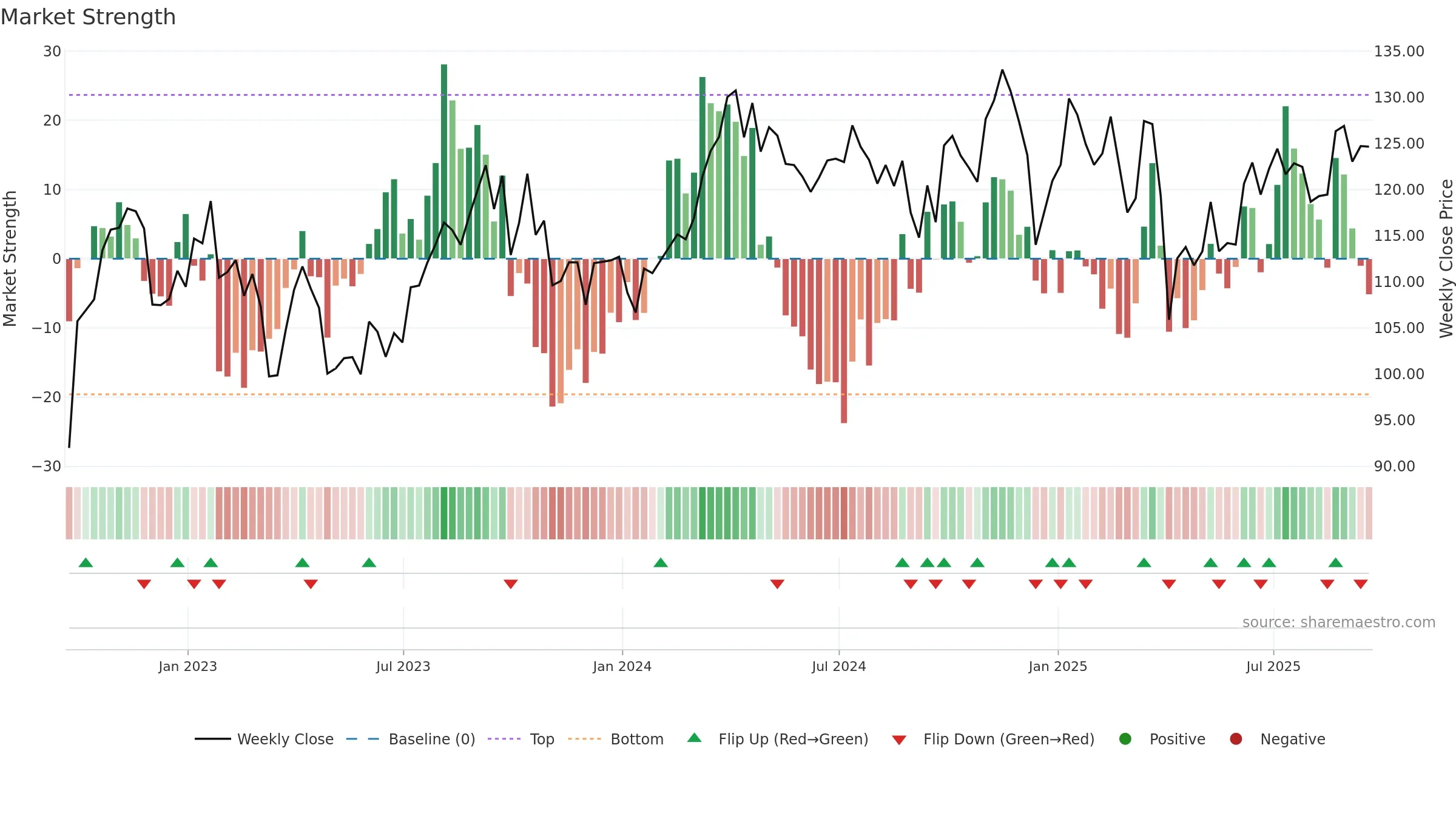
Task: Click the Jul 2023 date label
Action: (x=403, y=667)
